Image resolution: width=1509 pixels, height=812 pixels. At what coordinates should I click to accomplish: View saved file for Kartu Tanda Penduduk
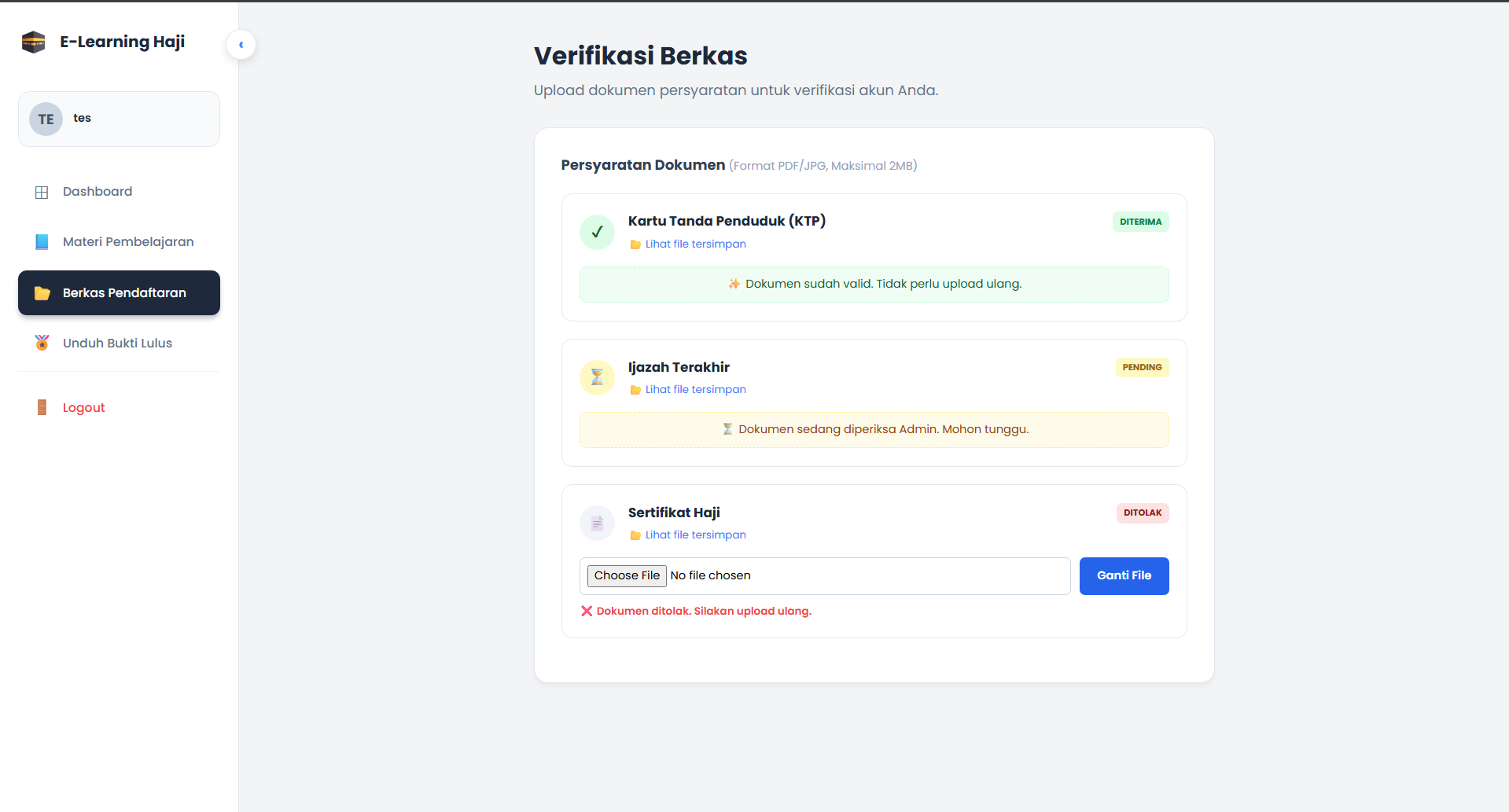[x=695, y=244]
